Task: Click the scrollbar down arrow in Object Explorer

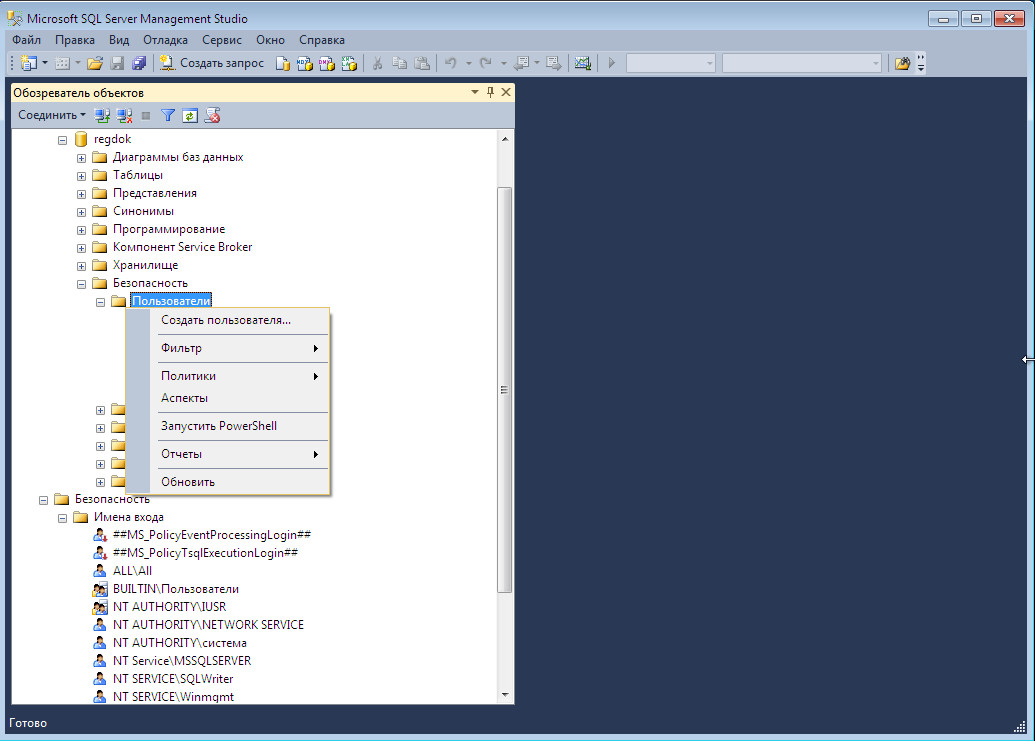Action: (505, 695)
